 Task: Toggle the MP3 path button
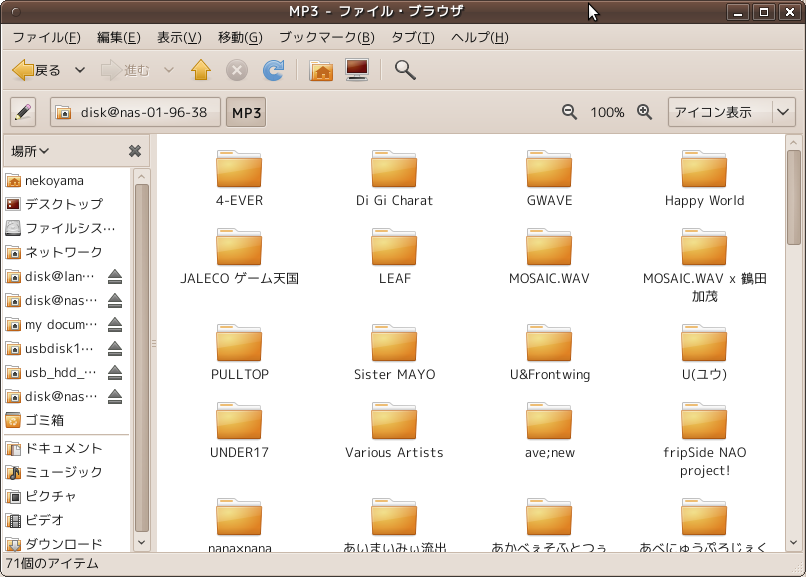click(x=246, y=112)
